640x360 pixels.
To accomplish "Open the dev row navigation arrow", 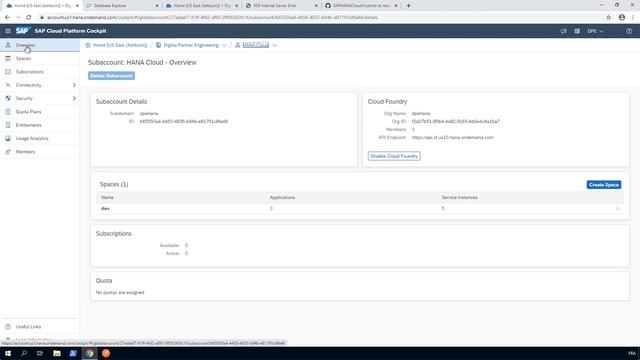I will pos(617,209).
